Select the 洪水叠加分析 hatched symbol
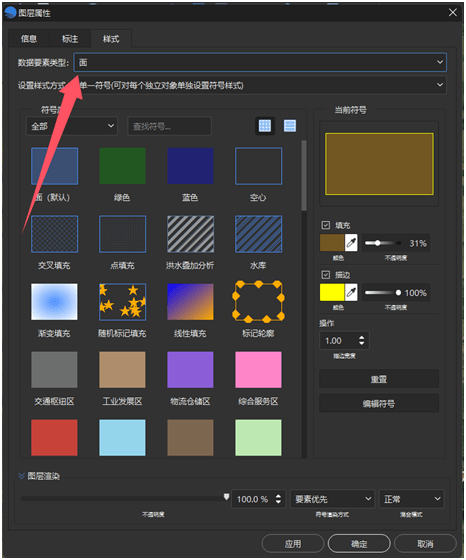Viewport: 466px width, 560px height. coord(190,234)
